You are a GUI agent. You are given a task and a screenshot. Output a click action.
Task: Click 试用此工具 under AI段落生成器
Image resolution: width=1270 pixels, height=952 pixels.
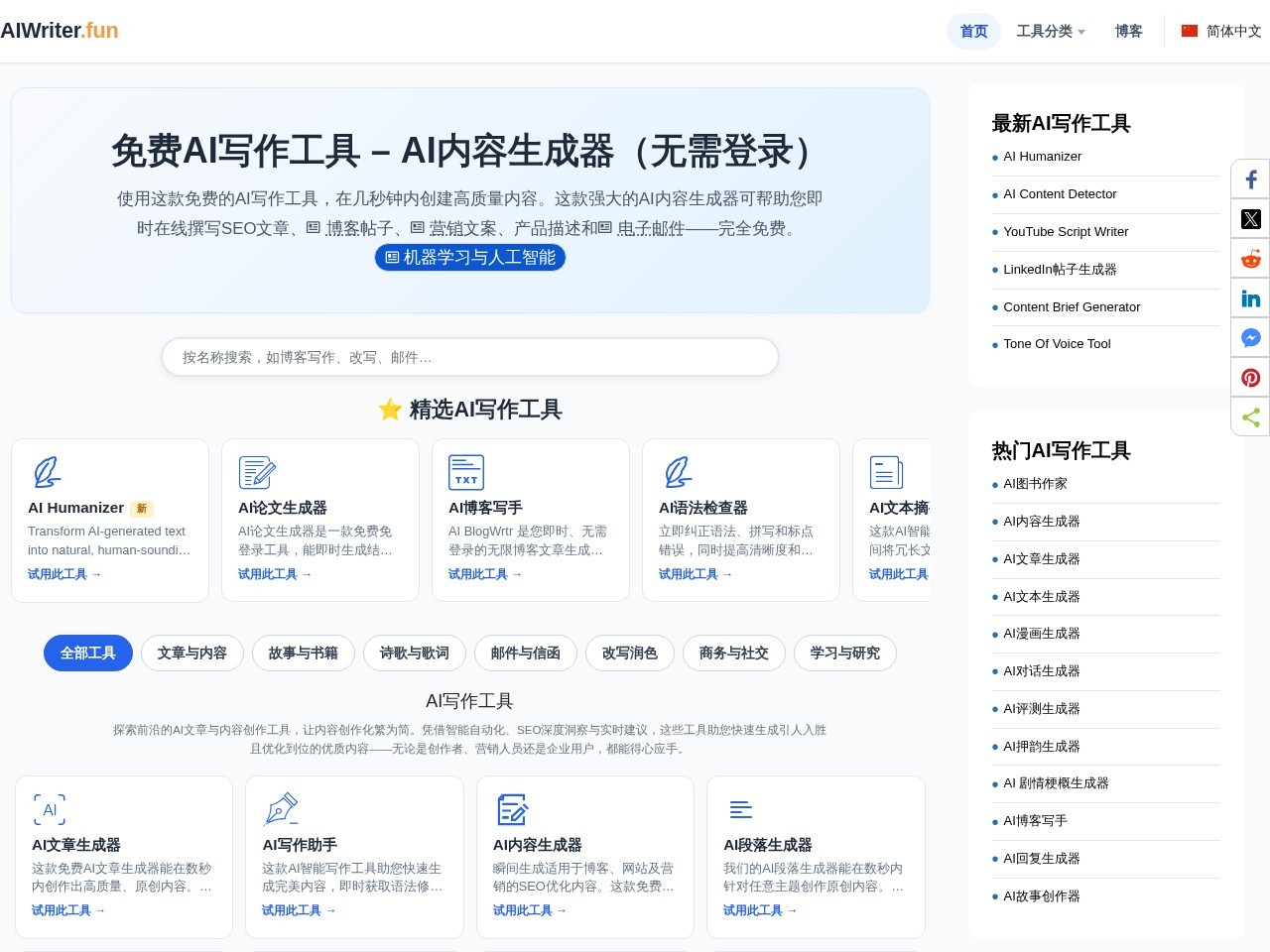(x=760, y=910)
